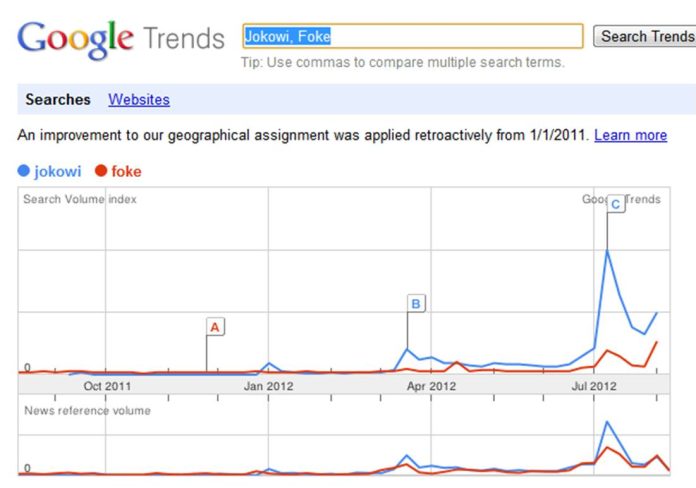Viewport: 696px width, 488px height.
Task: Switch to the Websites view
Action: (139, 100)
